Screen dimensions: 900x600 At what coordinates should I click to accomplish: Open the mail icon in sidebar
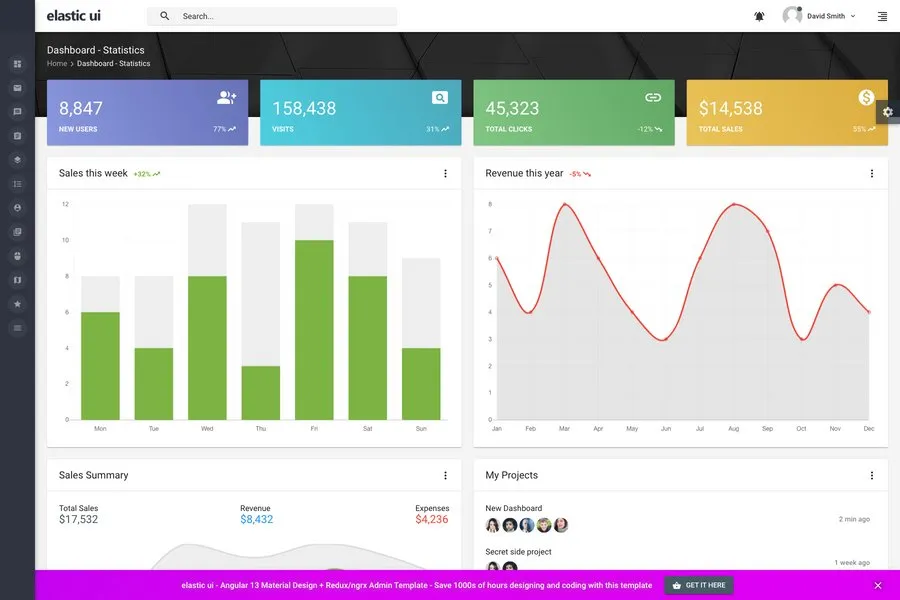point(17,88)
